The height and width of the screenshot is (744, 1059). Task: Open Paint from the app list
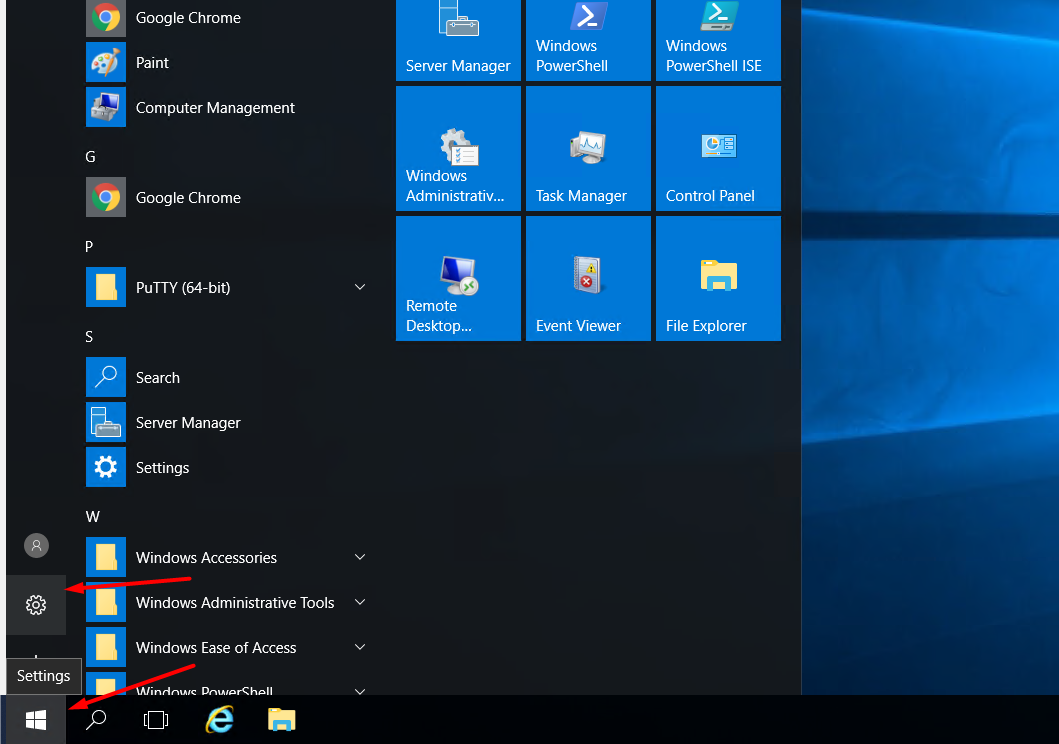(x=152, y=62)
